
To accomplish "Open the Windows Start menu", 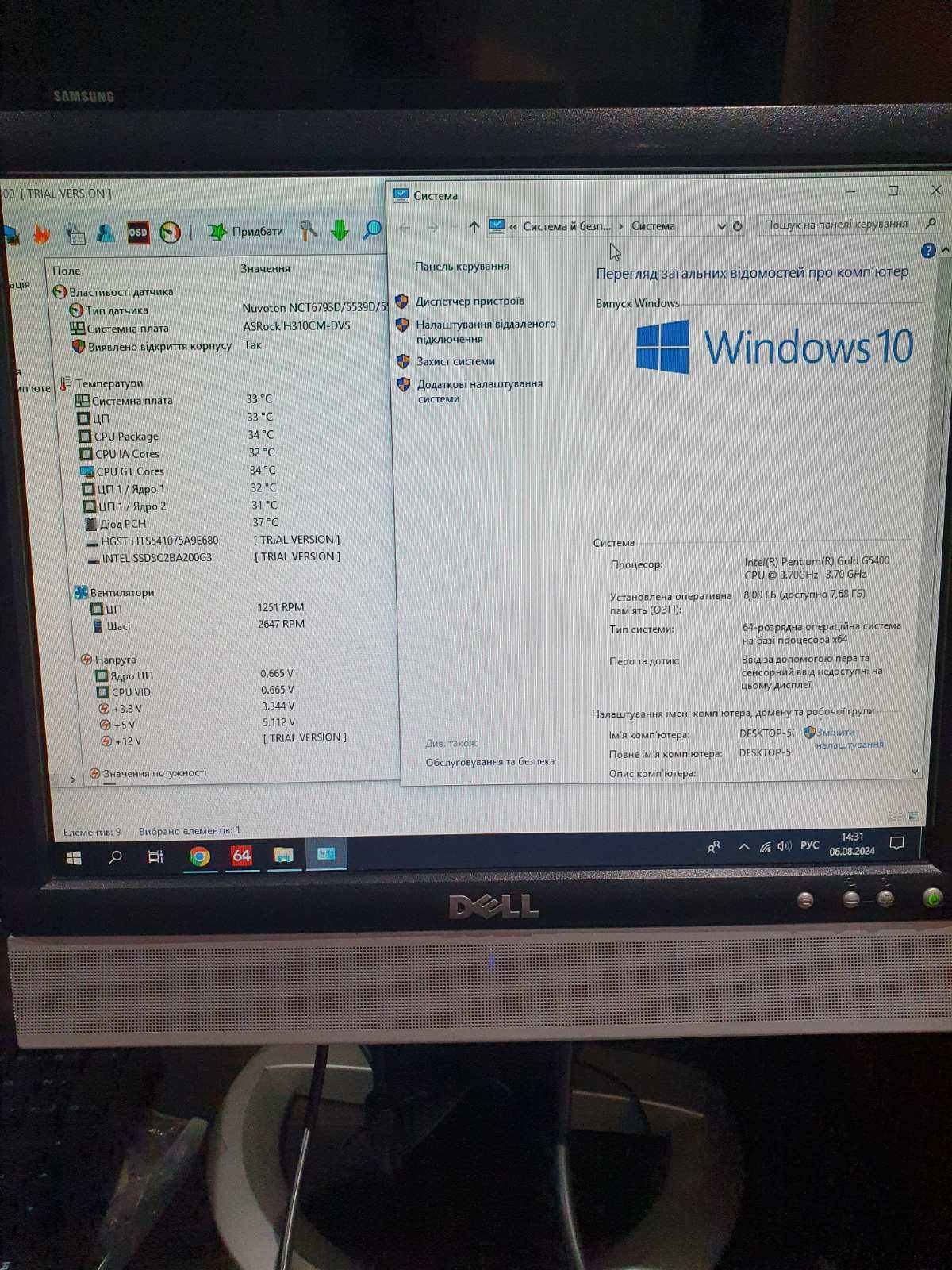I will [74, 858].
